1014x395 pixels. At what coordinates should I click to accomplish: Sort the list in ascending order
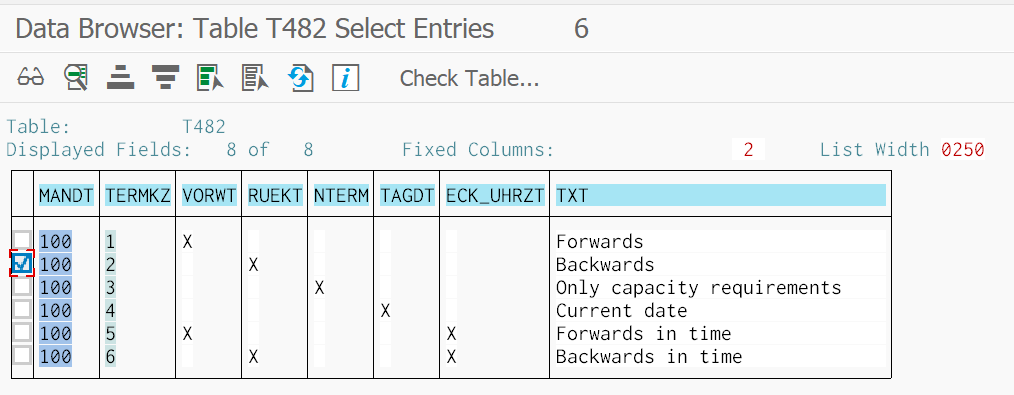pos(120,78)
